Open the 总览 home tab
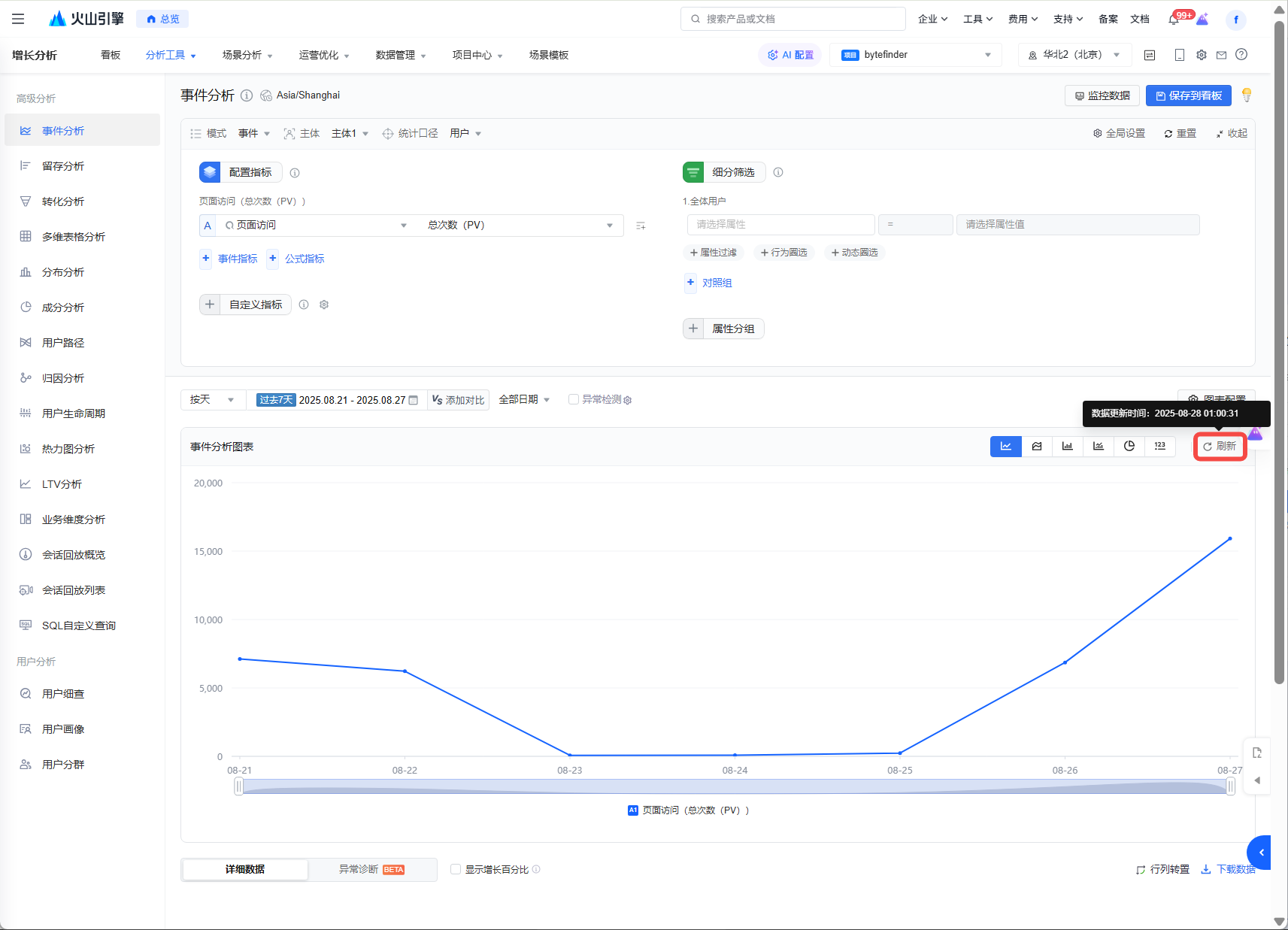This screenshot has height=930, width=1288. tap(162, 19)
